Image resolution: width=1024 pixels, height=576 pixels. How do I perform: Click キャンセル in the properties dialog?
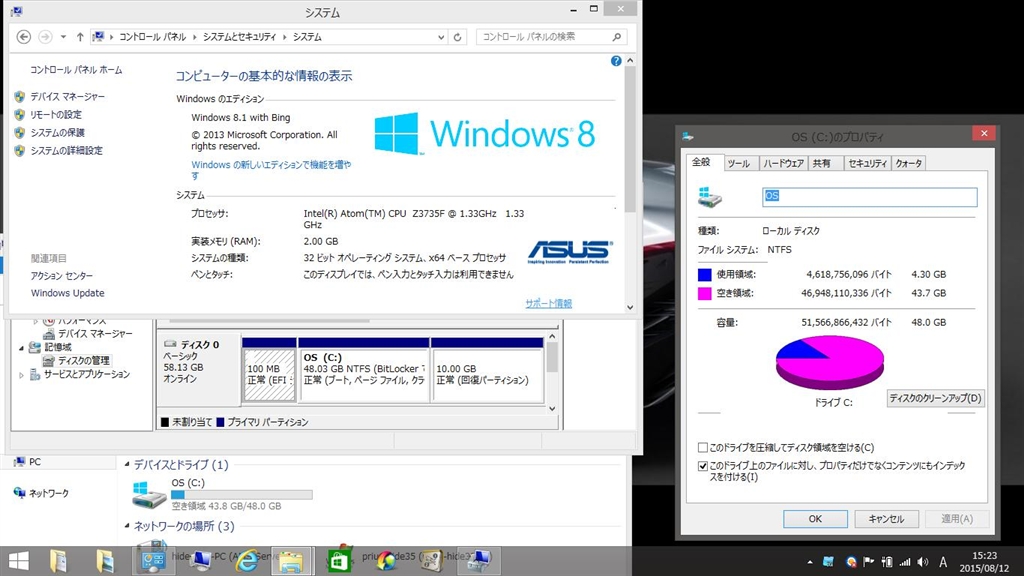[886, 519]
